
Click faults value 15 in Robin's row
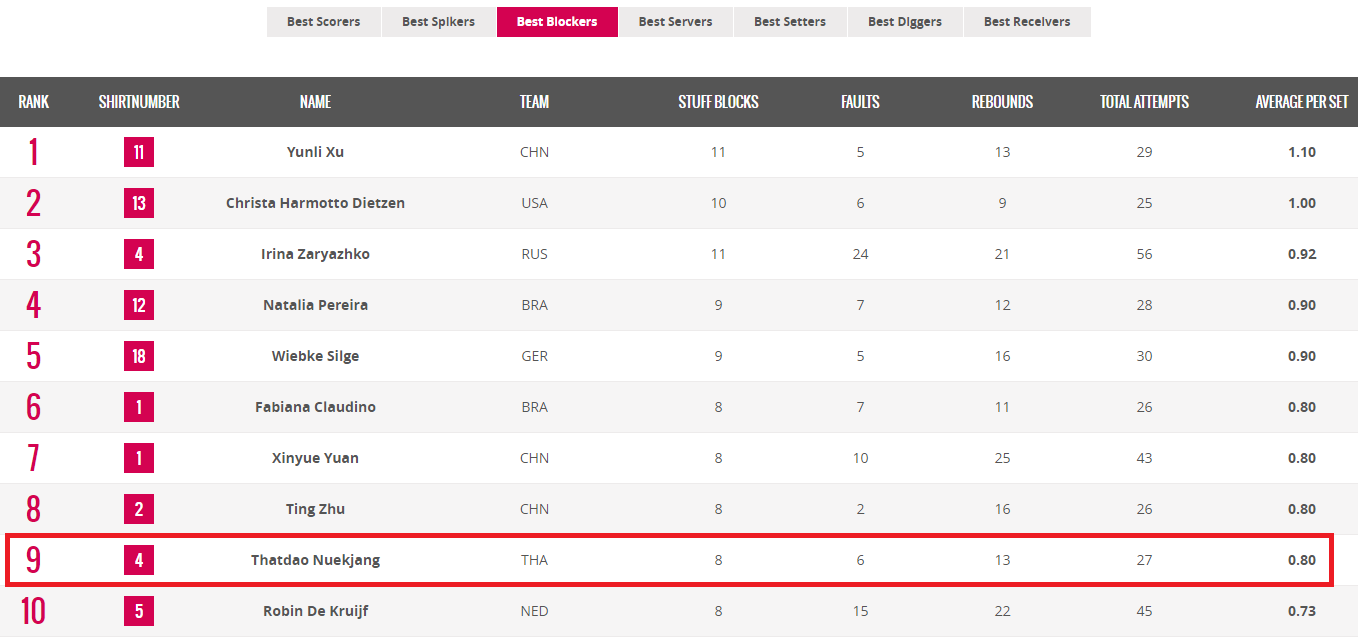[x=860, y=611]
